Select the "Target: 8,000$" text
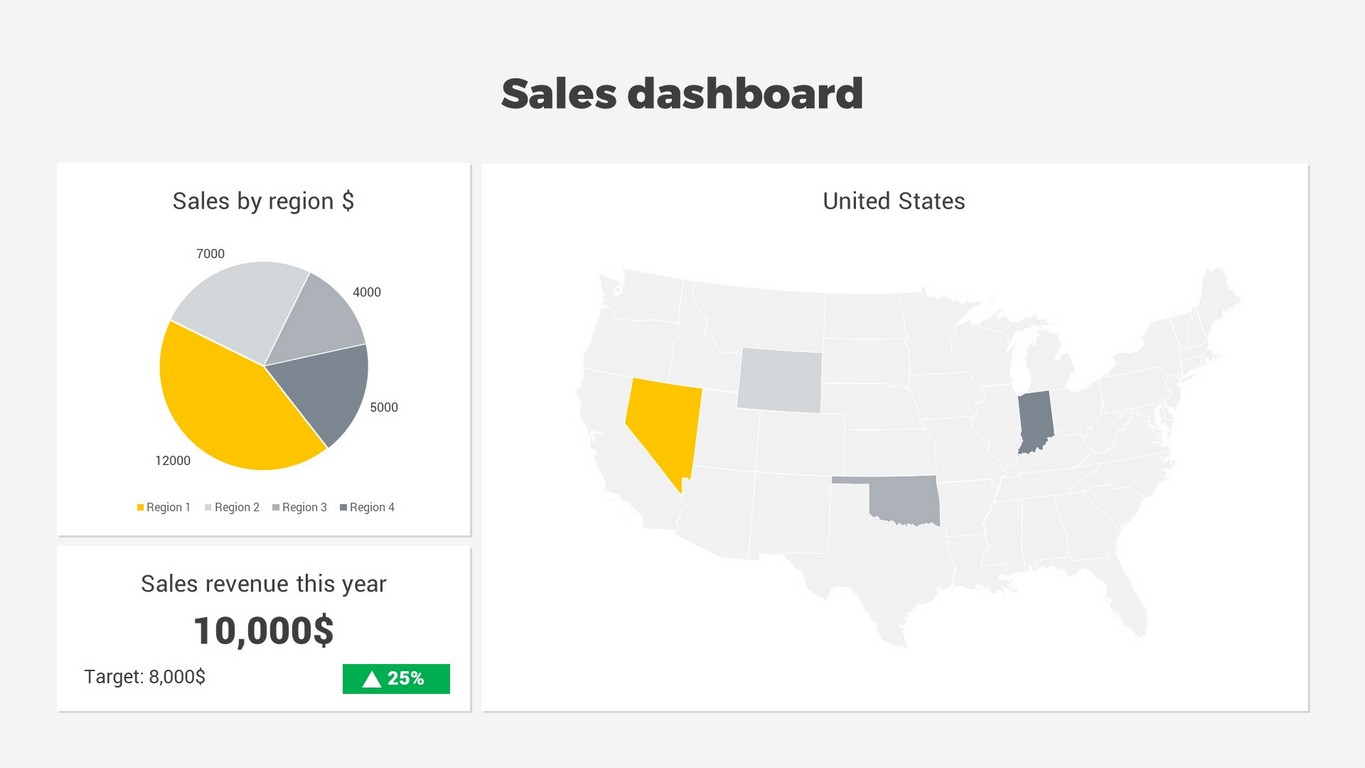 (145, 677)
